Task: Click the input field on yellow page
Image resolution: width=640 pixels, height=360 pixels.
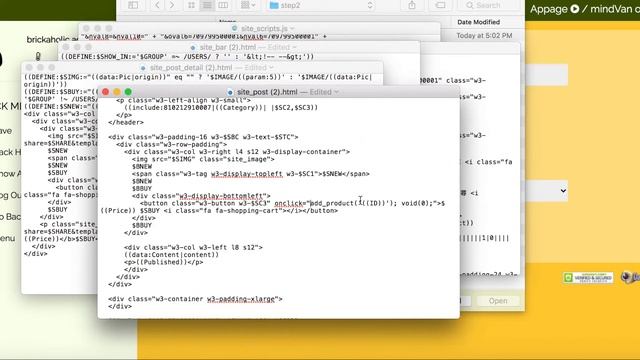Action: (x=547, y=75)
